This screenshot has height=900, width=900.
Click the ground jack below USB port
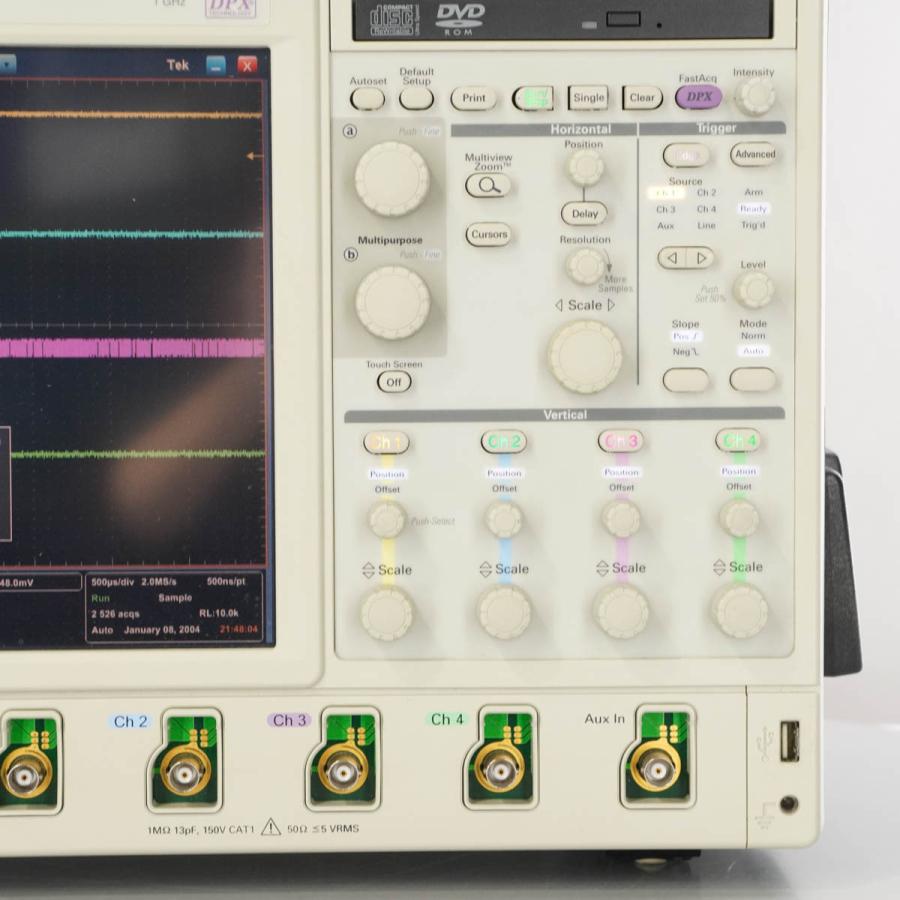pos(789,804)
